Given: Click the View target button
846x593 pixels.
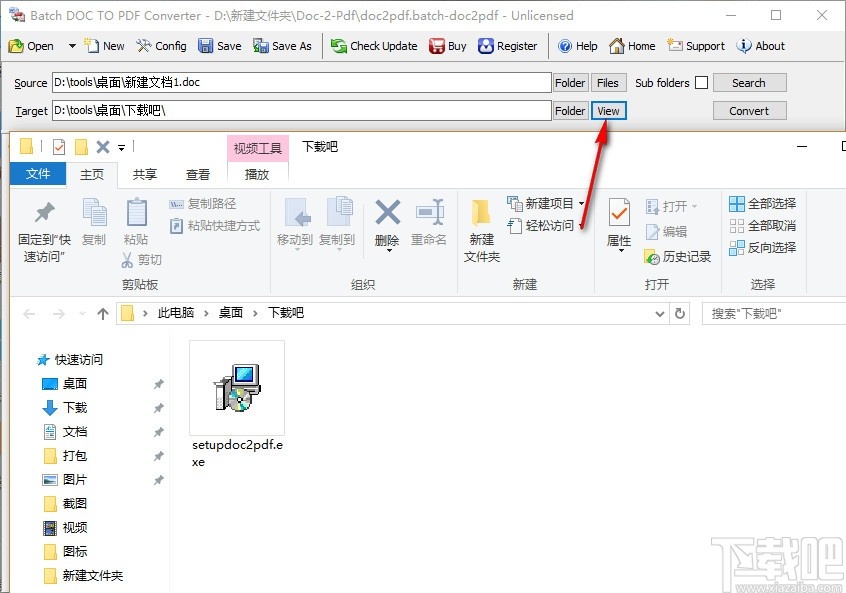Looking at the screenshot, I should pos(609,111).
